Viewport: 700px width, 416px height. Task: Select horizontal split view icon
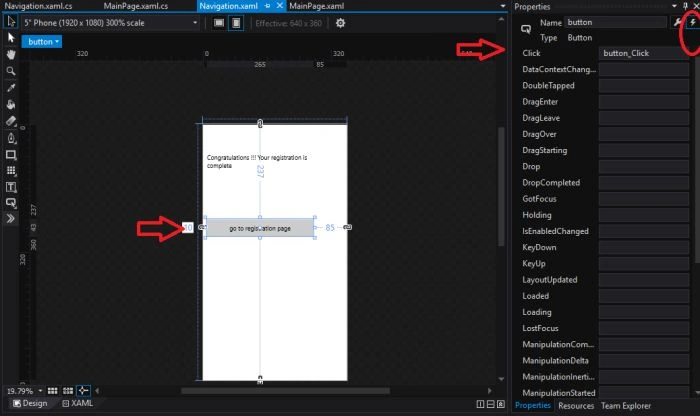pyautogui.click(x=490, y=404)
